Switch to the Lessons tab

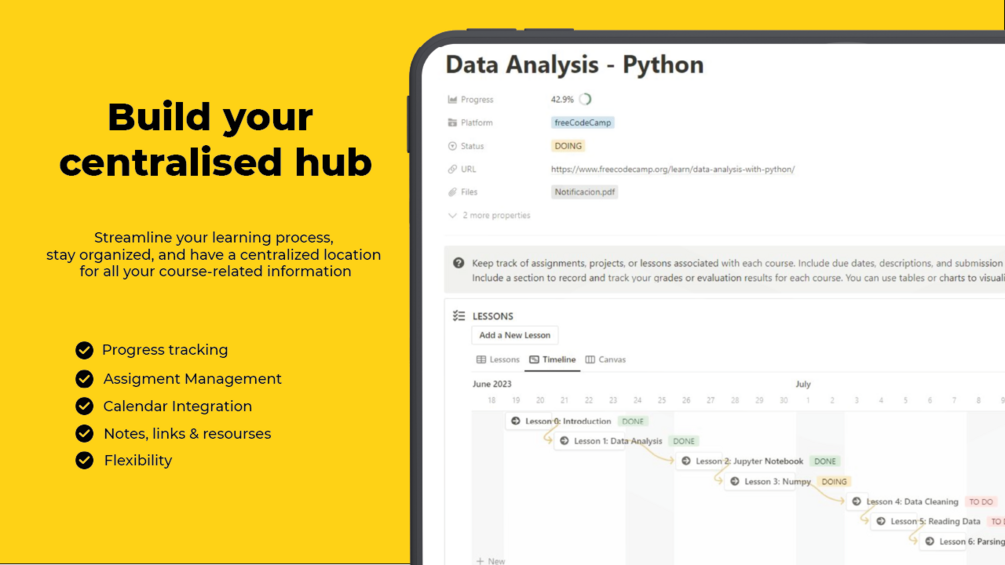pos(498,359)
